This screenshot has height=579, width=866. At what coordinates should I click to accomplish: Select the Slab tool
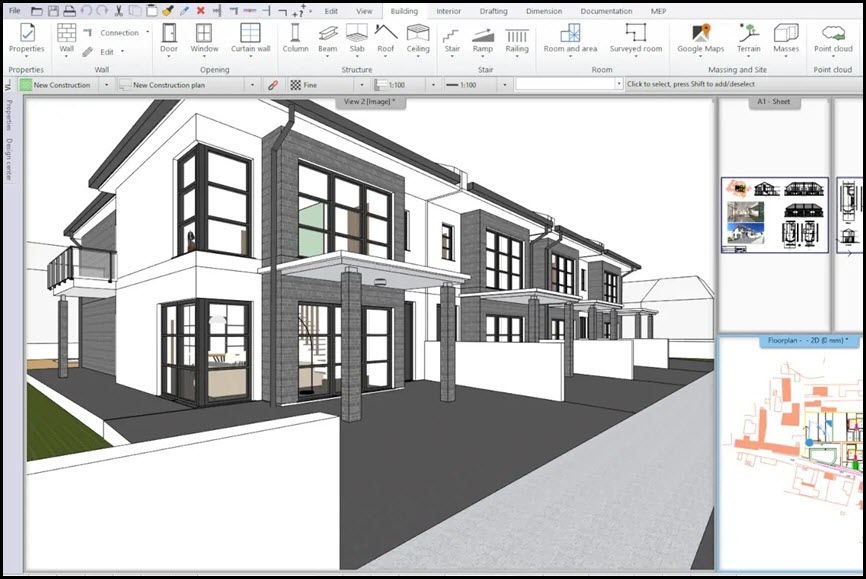[357, 39]
